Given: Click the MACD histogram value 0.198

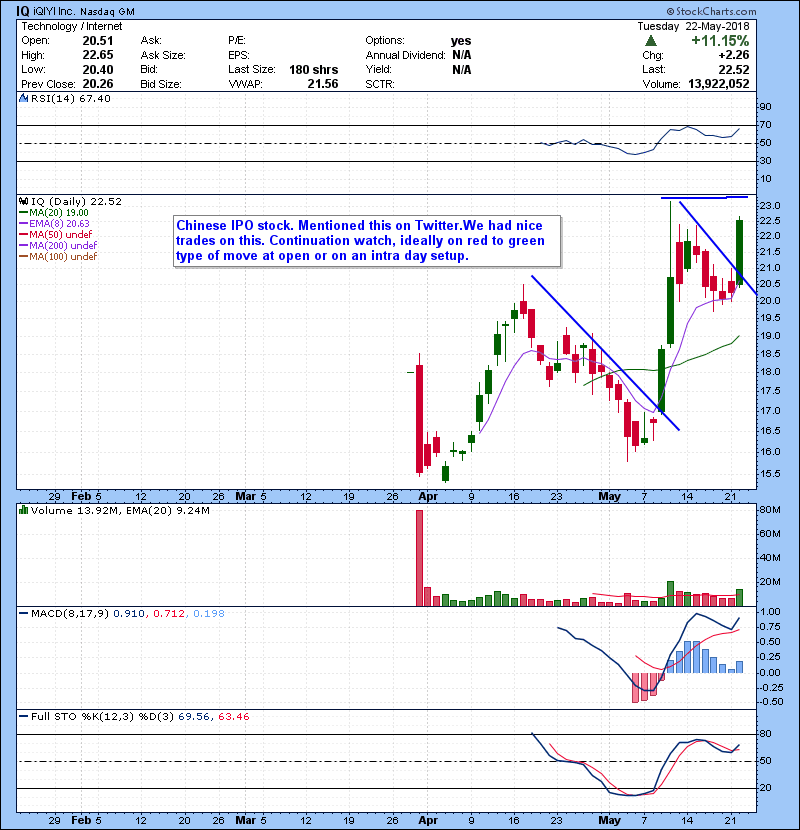Looking at the screenshot, I should point(209,614).
